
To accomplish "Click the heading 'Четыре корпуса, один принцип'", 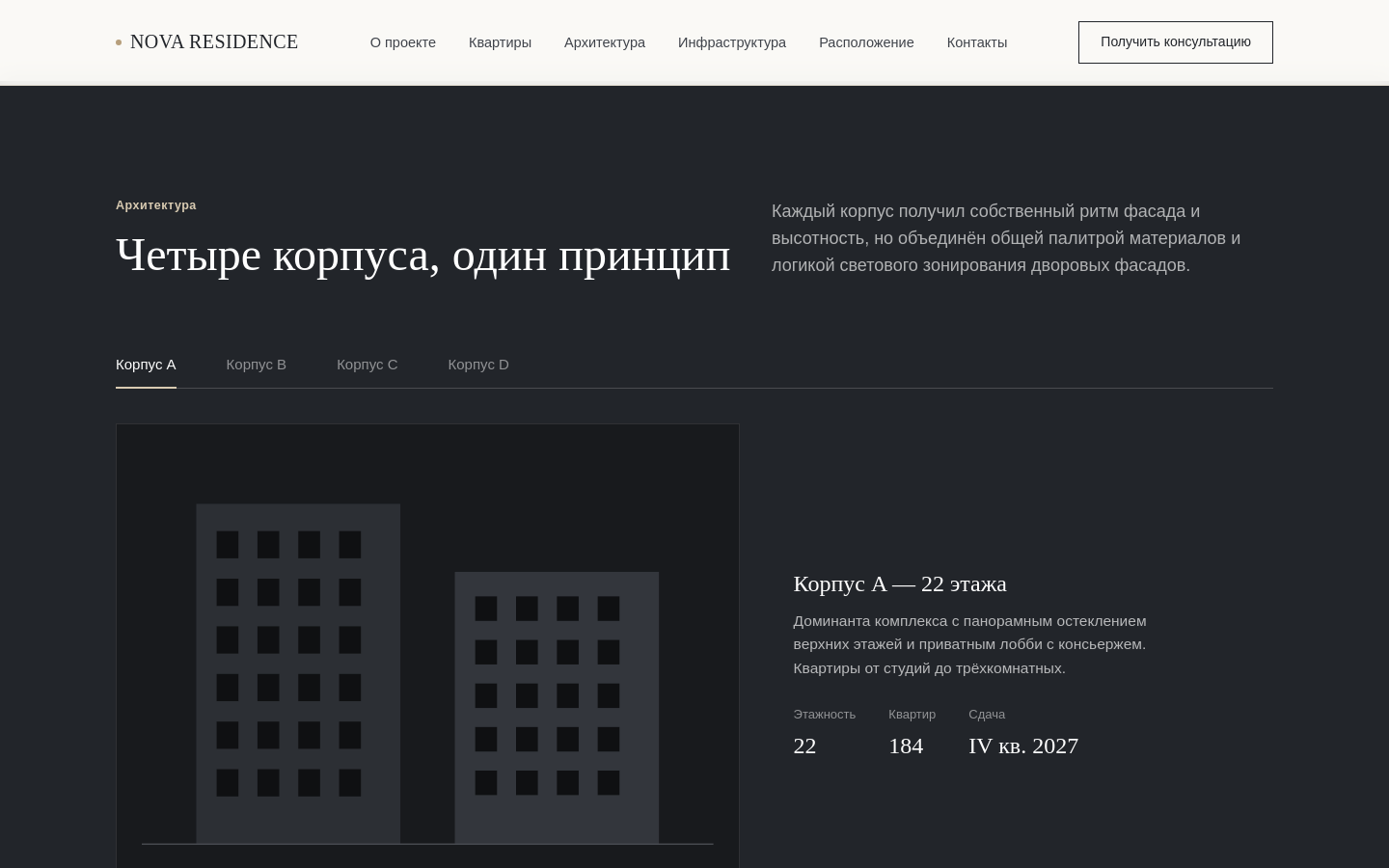I will pyautogui.click(x=423, y=256).
